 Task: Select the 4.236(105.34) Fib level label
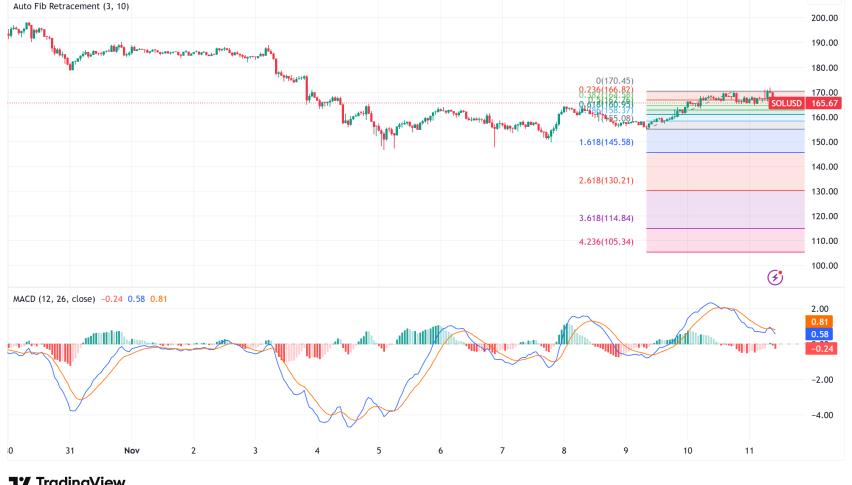click(x=608, y=241)
